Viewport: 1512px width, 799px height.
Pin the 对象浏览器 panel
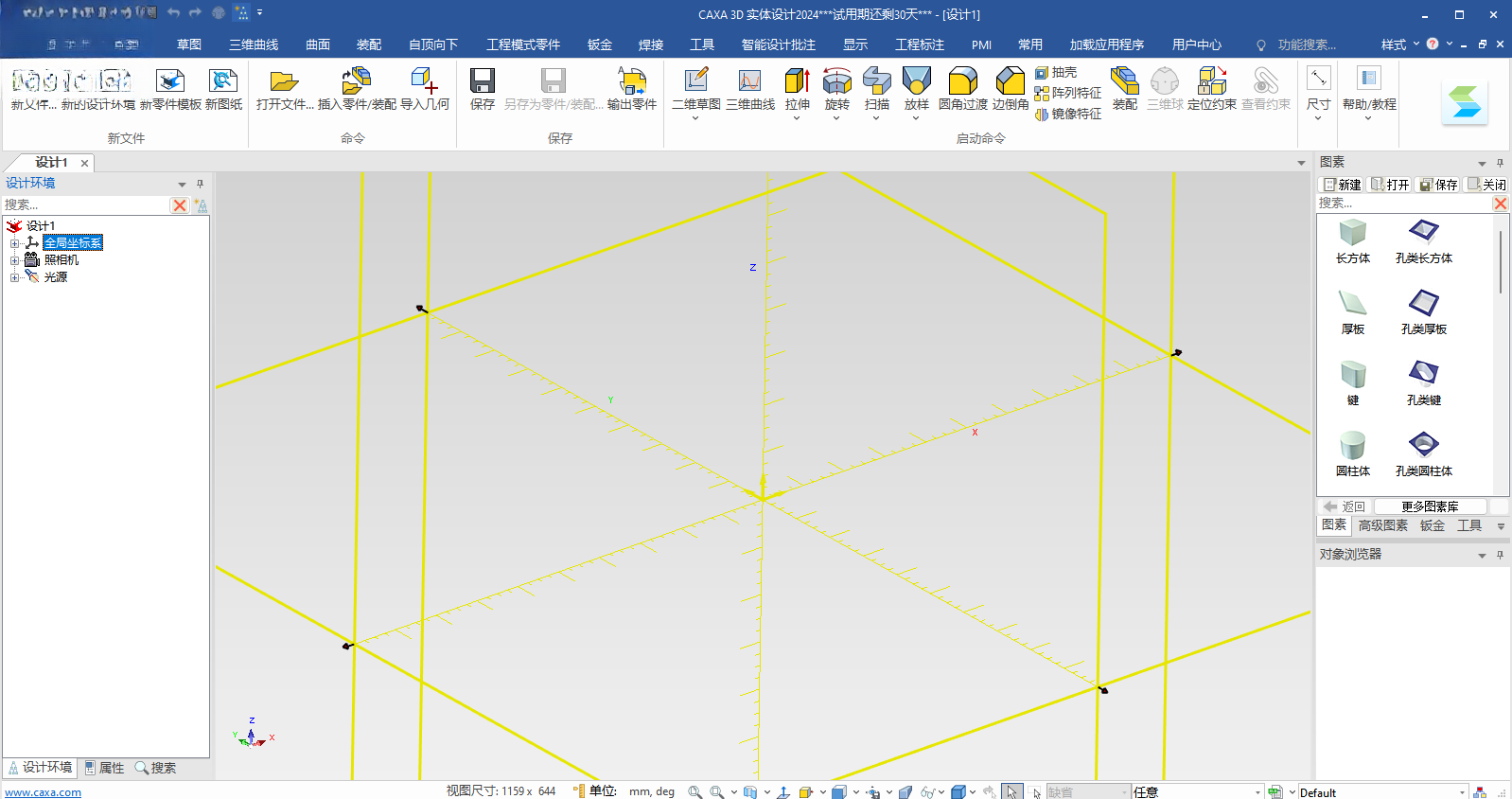(x=1500, y=555)
